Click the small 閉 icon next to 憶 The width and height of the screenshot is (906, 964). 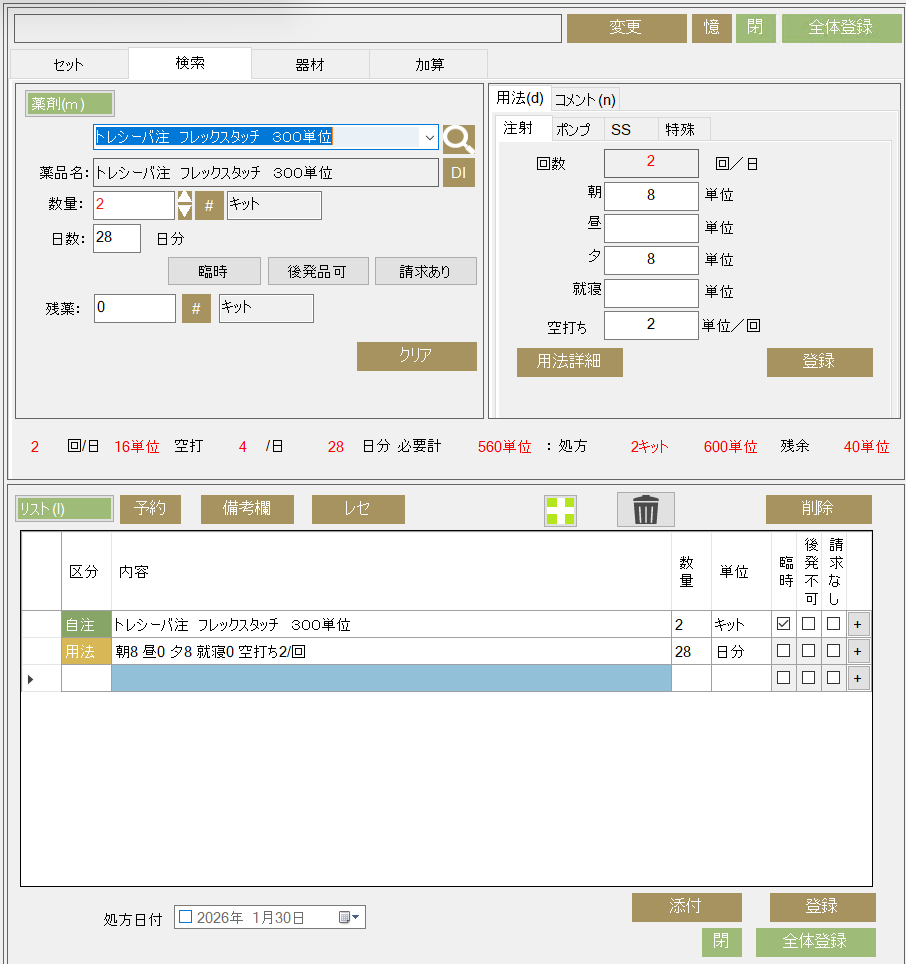[755, 28]
